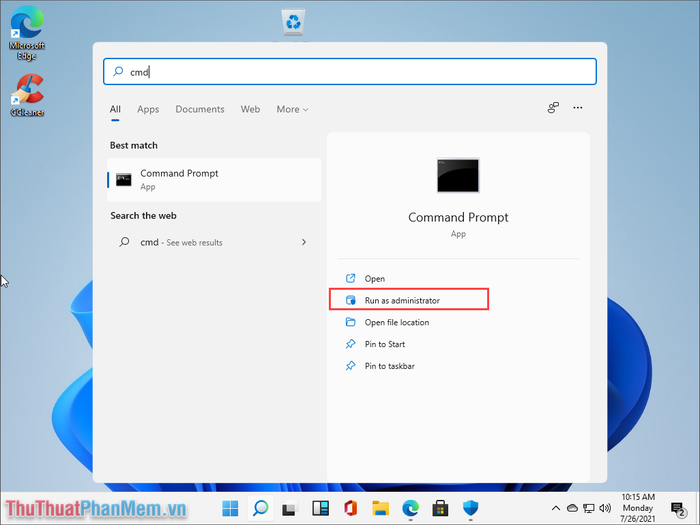Screen dimensions: 700x525
Task: Open the three-dot search options menu
Action: click(x=578, y=108)
